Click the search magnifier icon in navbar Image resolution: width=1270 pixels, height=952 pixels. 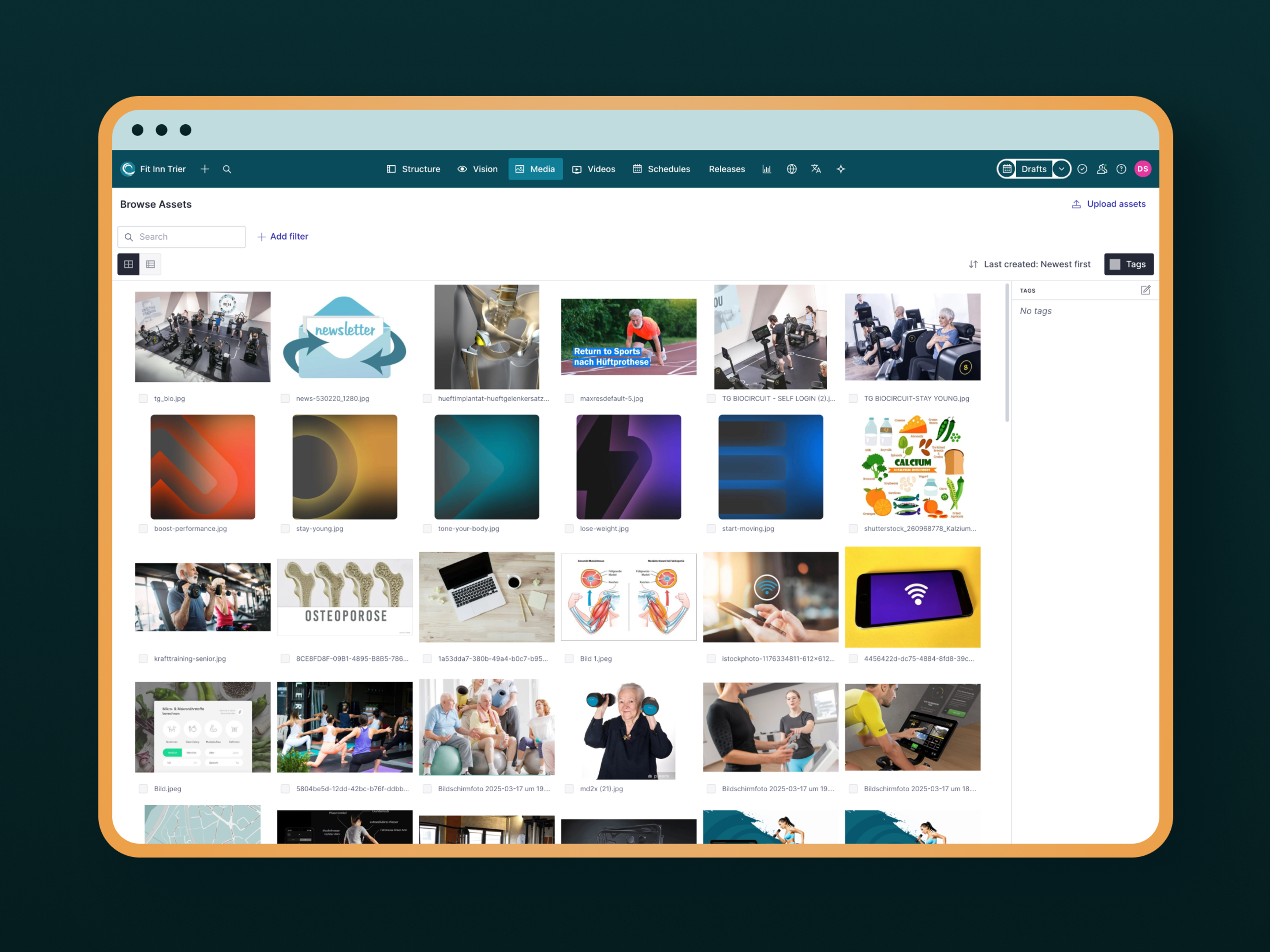227,169
